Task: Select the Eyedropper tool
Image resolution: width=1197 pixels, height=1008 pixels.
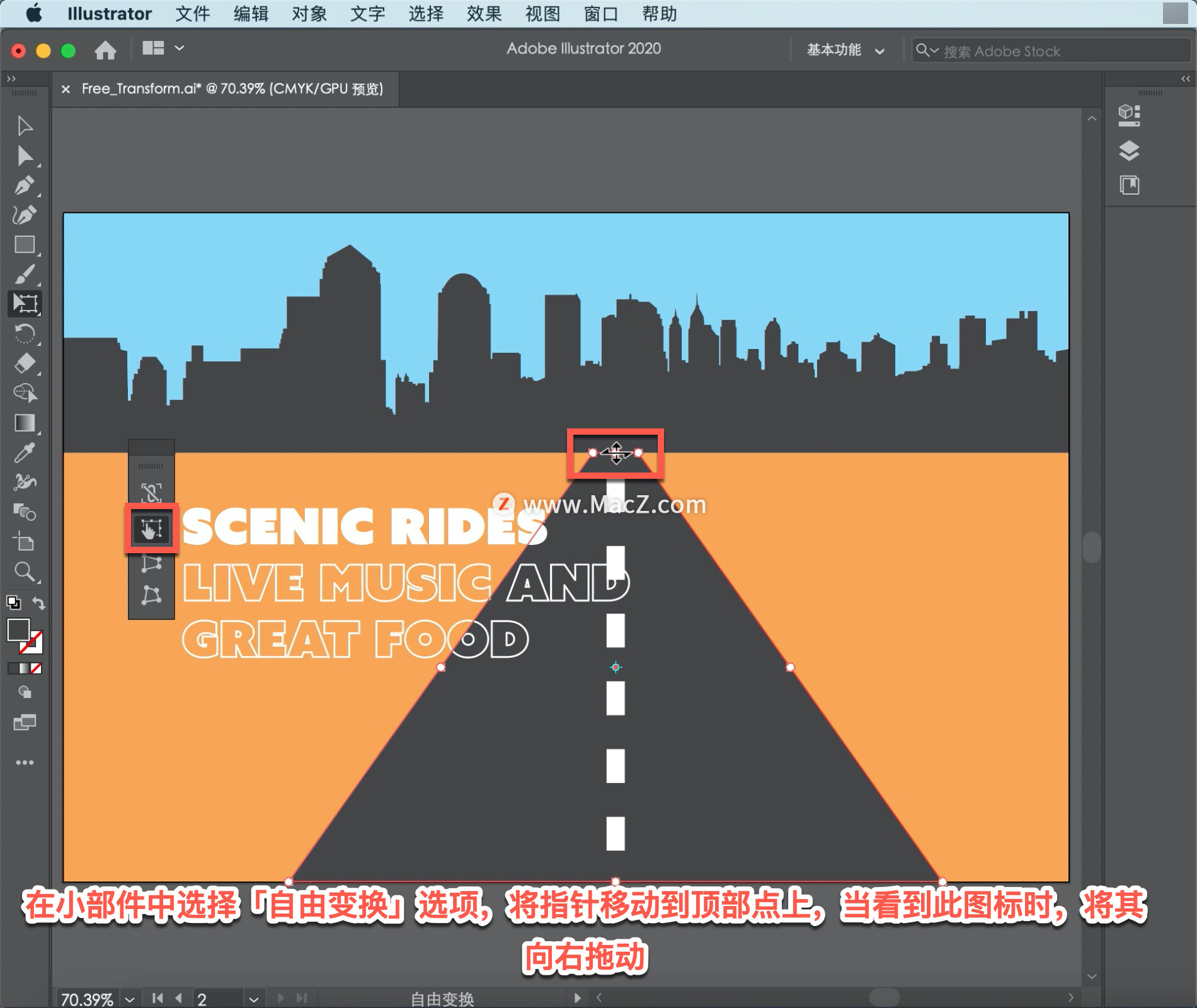Action: (25, 452)
